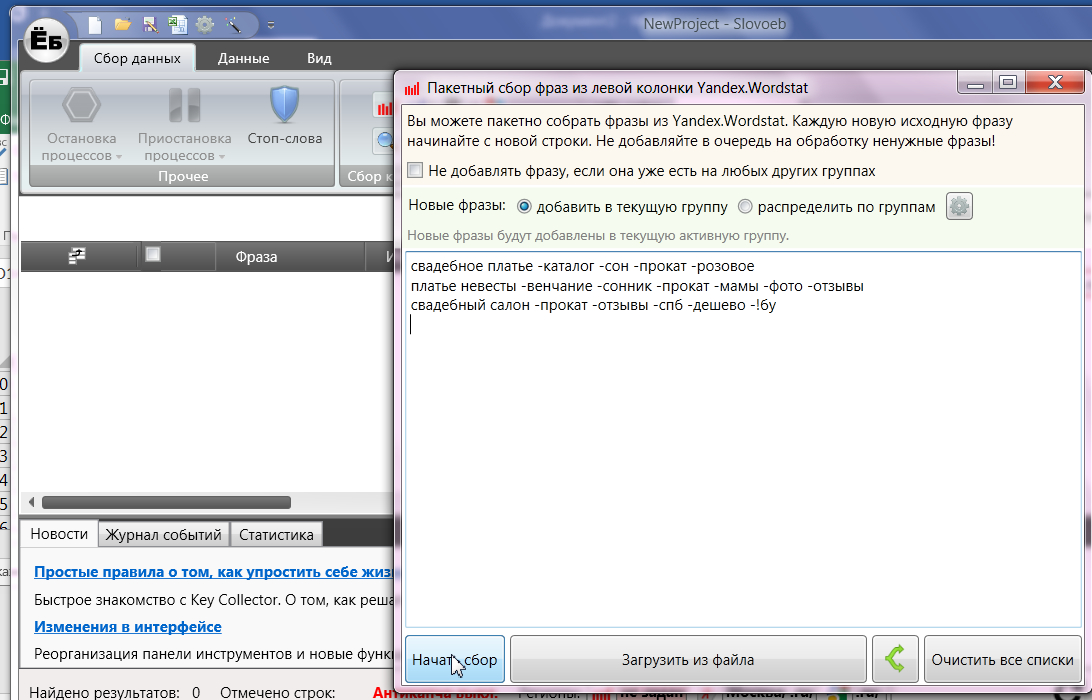The width and height of the screenshot is (1092, 700).
Task: Click the Excel export icon in quick toolbar
Action: [x=178, y=25]
